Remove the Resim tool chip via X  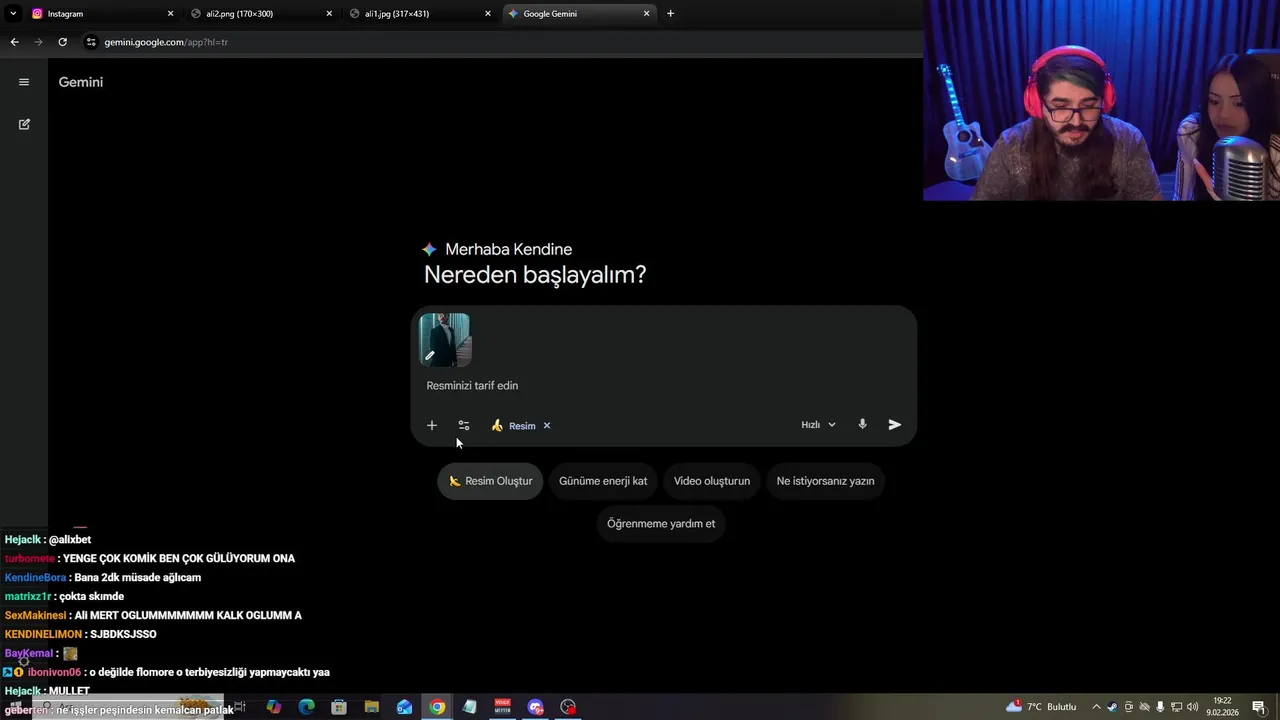click(547, 425)
